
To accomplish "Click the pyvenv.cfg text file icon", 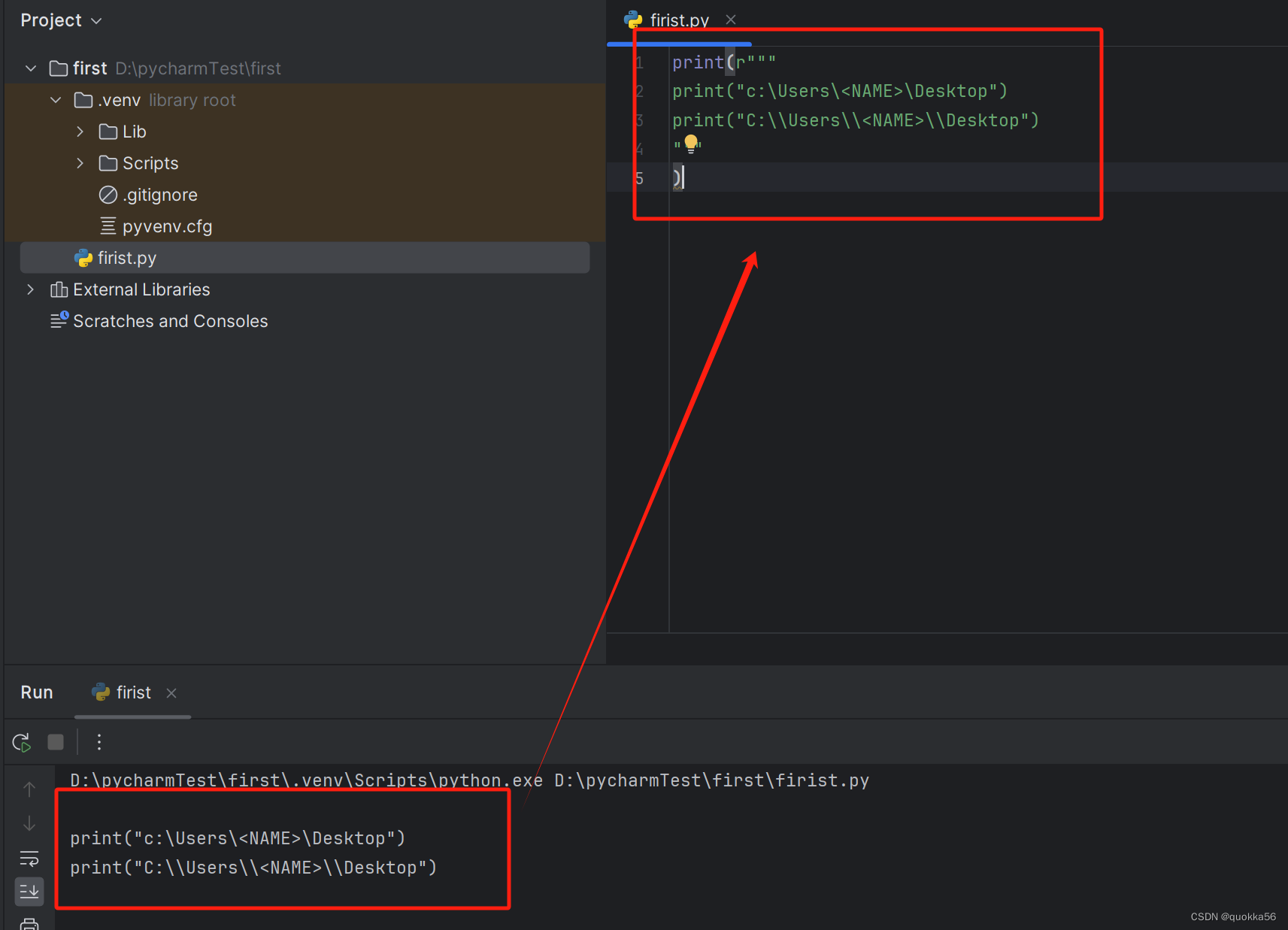I will 108,226.
